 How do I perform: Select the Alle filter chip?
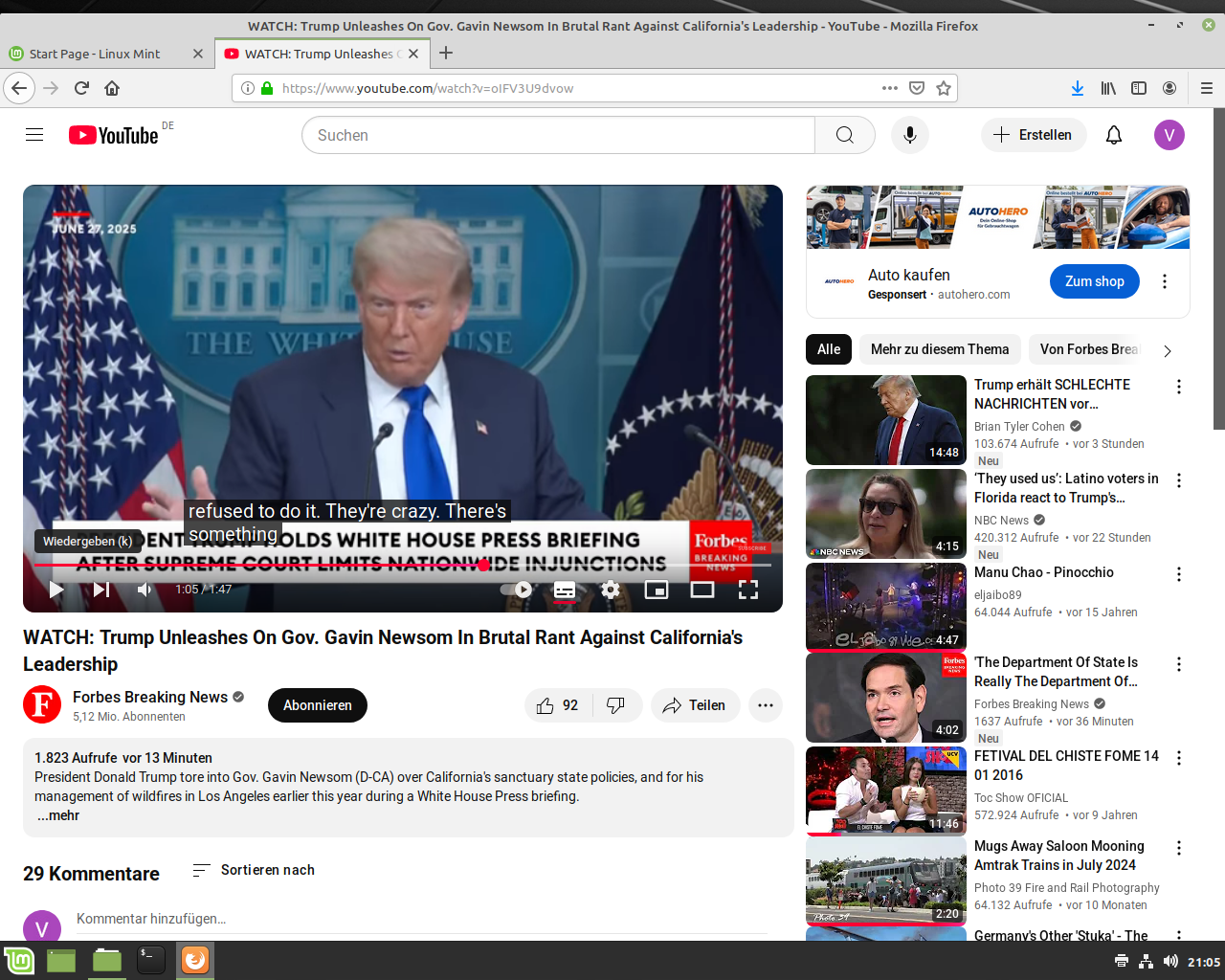tap(829, 349)
